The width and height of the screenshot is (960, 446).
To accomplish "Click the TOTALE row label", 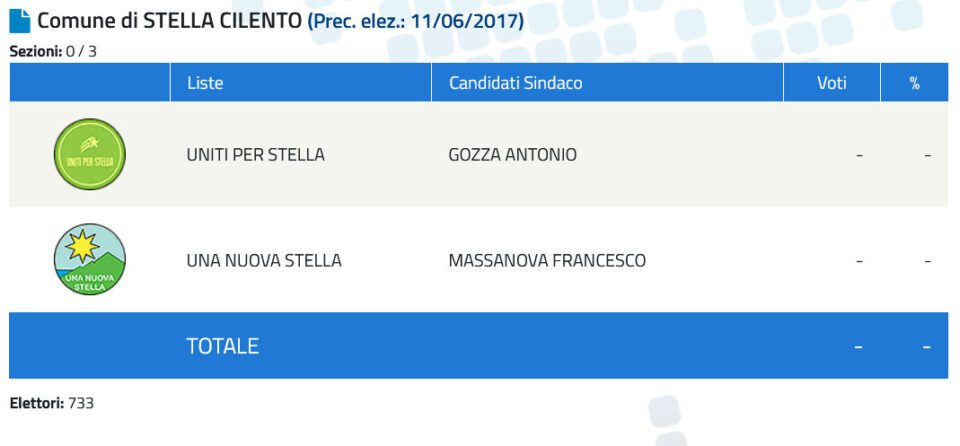I will click(222, 346).
